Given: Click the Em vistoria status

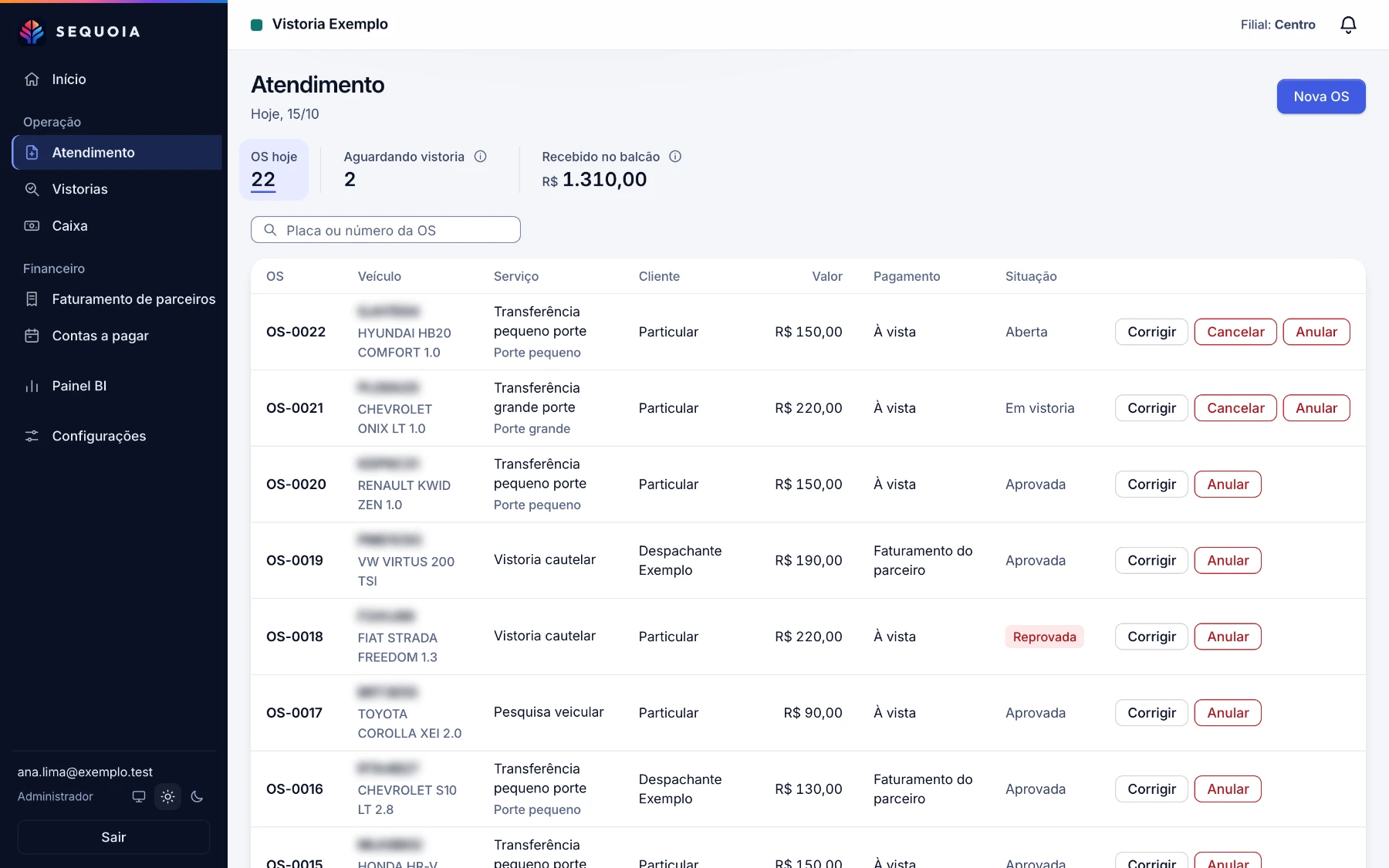Looking at the screenshot, I should click(x=1039, y=408).
